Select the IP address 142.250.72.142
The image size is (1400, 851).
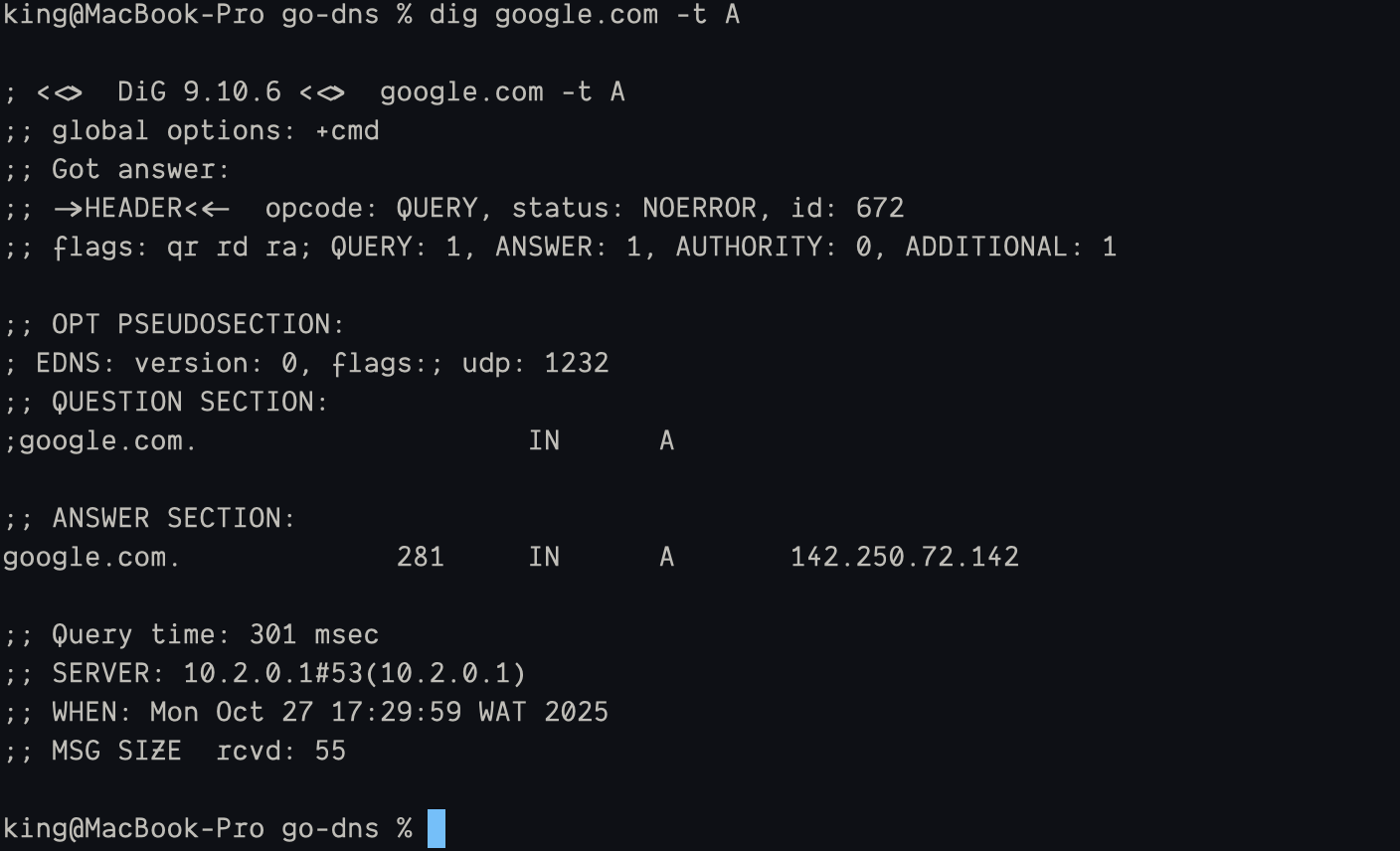pyautogui.click(x=904, y=557)
